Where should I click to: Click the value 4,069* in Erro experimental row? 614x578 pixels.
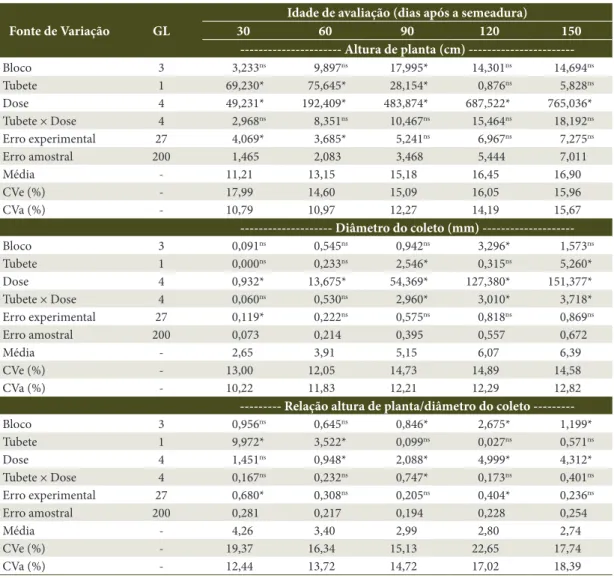point(247,139)
